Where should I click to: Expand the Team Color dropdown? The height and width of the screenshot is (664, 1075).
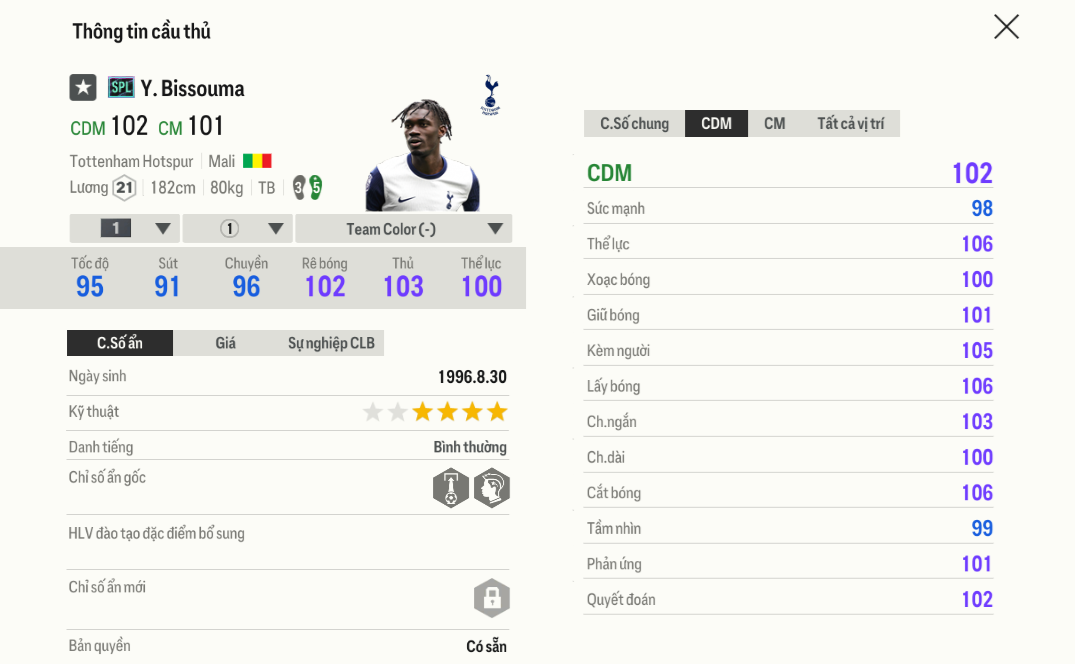(x=404, y=229)
